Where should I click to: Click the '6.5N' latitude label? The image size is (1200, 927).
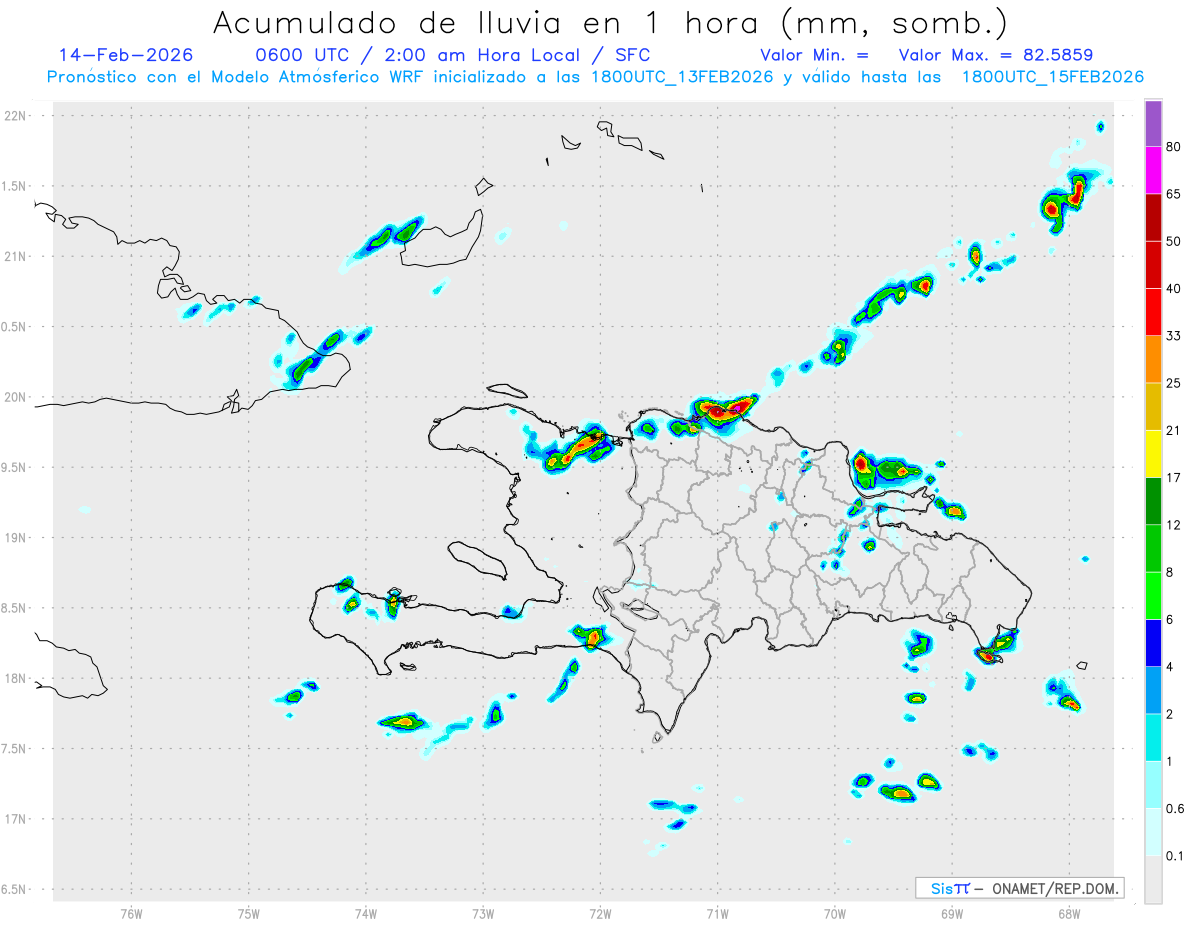15,889
